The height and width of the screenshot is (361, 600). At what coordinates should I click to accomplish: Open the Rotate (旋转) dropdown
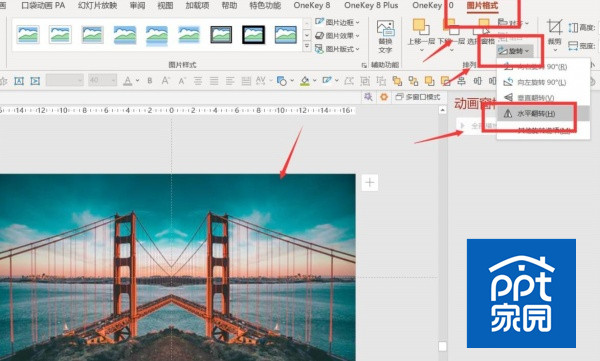point(515,51)
